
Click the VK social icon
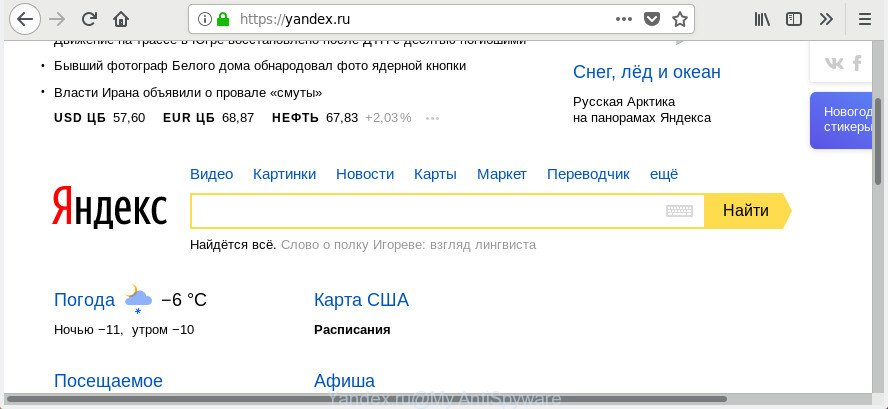pos(834,63)
